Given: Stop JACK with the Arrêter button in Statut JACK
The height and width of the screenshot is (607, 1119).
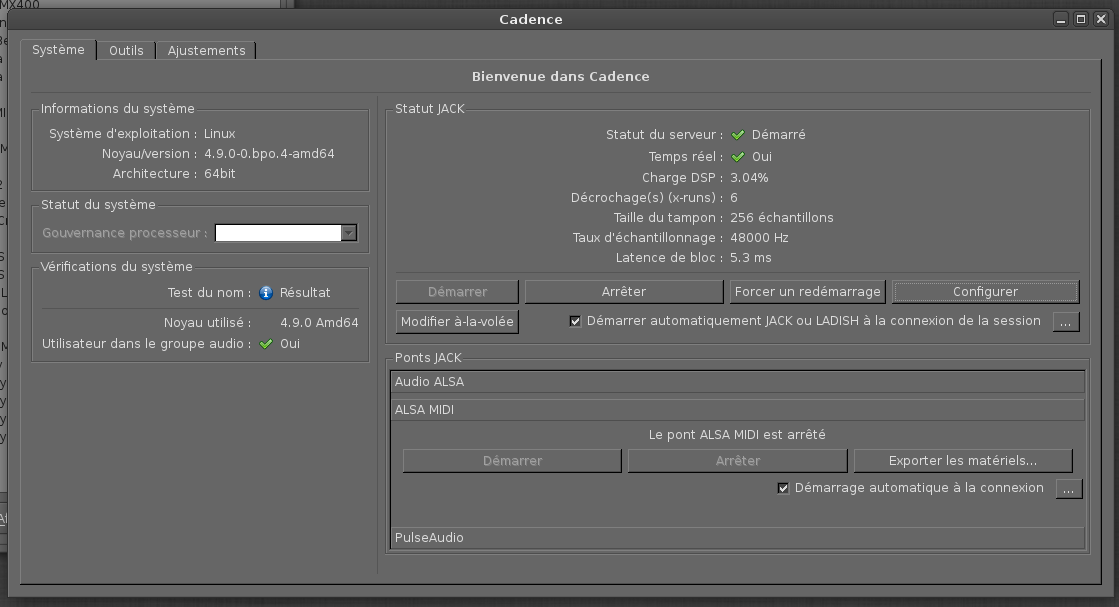Looking at the screenshot, I should [x=624, y=292].
